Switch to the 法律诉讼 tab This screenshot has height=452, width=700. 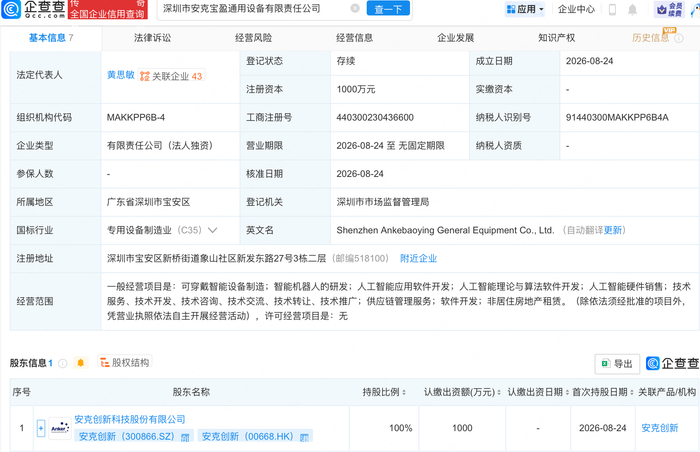(152, 38)
